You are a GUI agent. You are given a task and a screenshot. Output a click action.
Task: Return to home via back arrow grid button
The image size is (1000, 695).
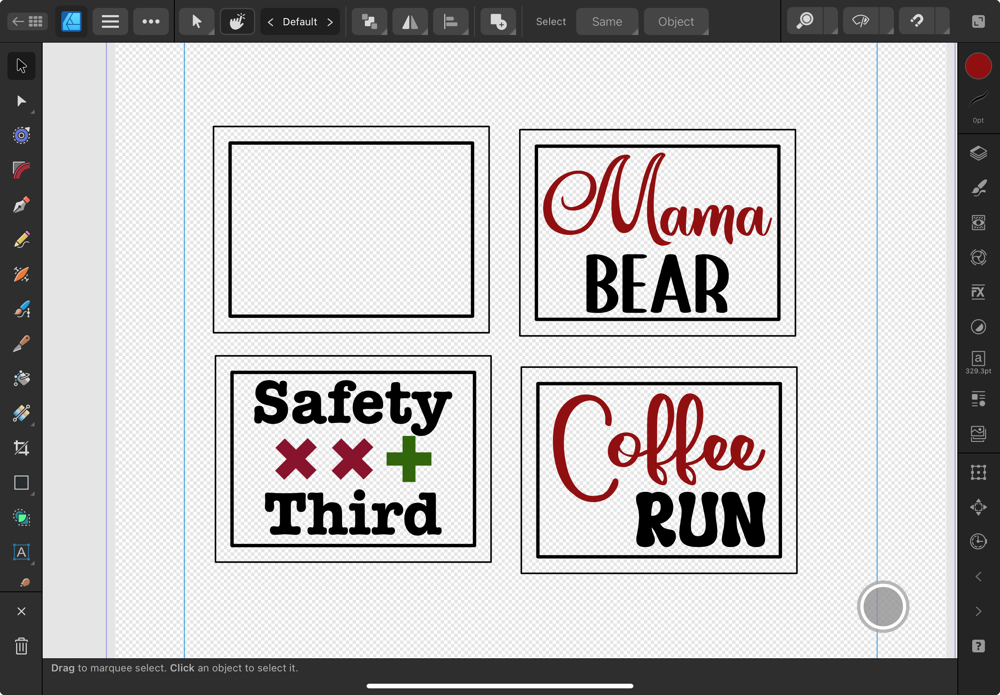(27, 22)
